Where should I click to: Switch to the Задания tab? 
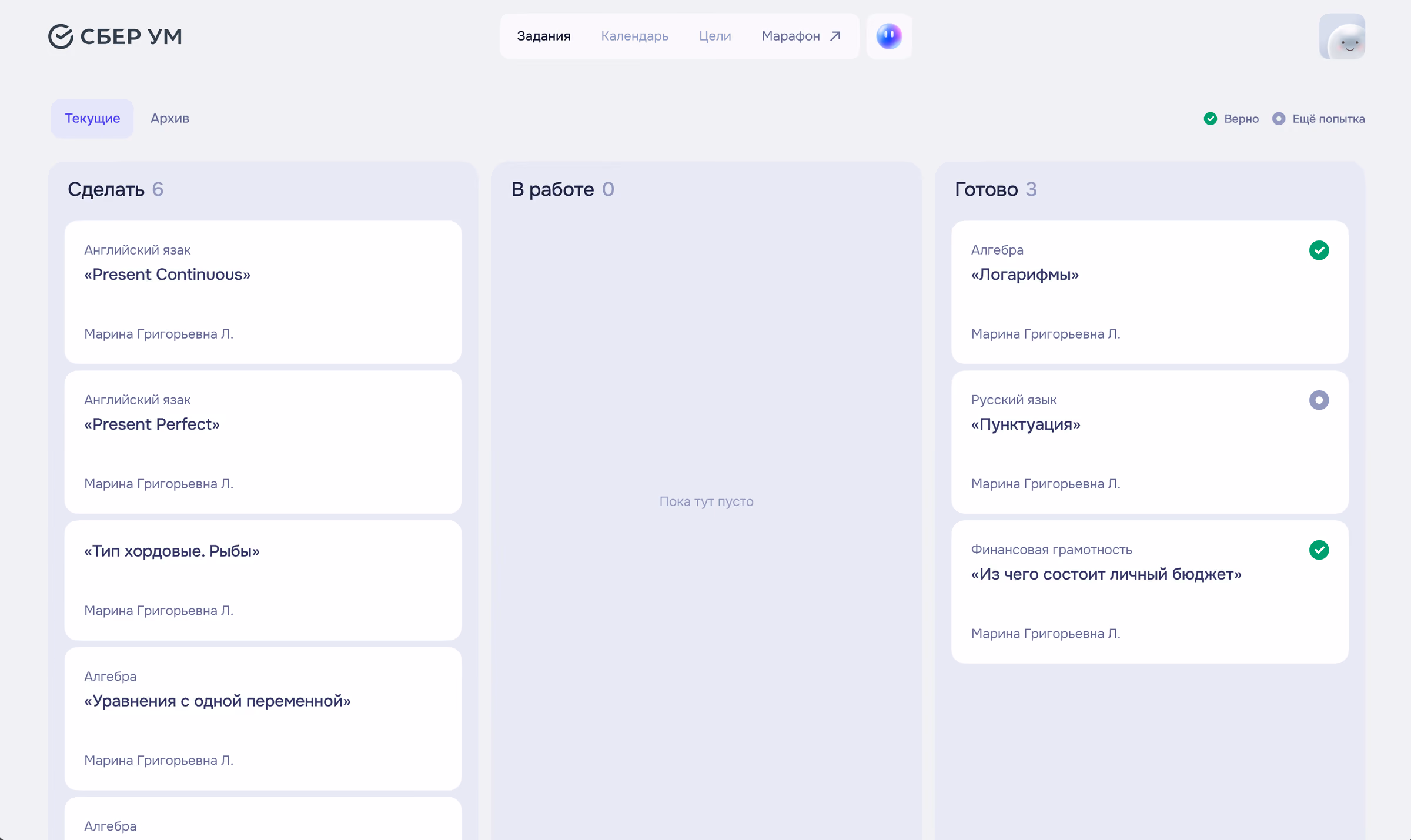[544, 36]
